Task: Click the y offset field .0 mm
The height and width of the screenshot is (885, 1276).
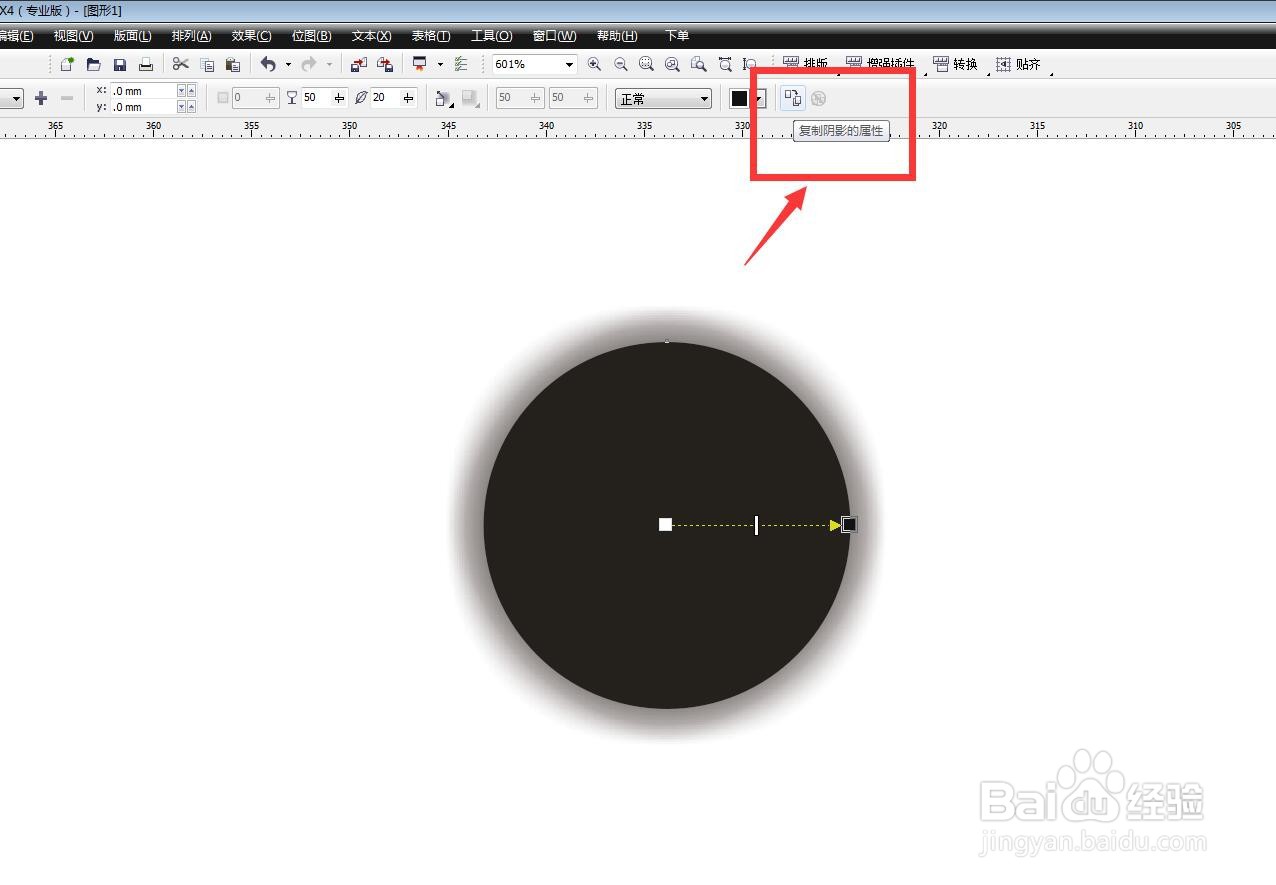Action: pyautogui.click(x=143, y=106)
